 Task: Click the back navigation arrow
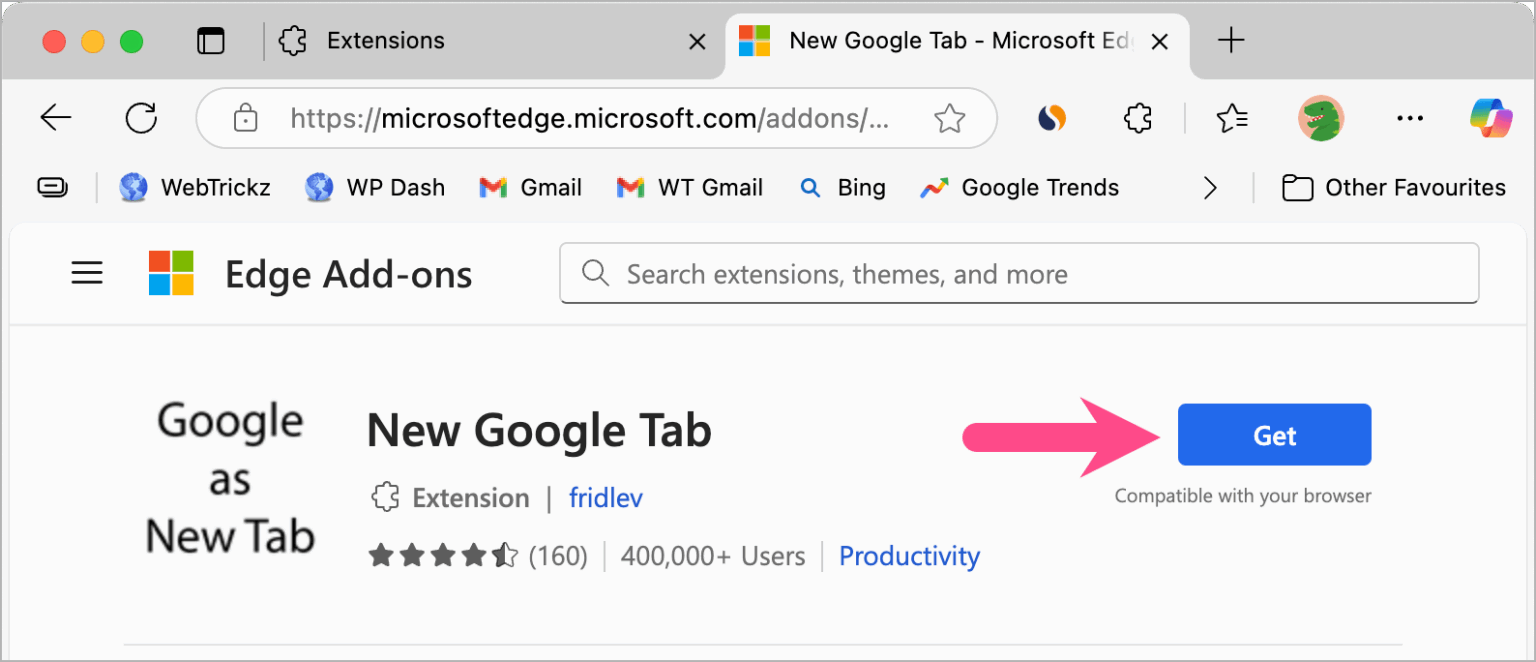point(56,117)
